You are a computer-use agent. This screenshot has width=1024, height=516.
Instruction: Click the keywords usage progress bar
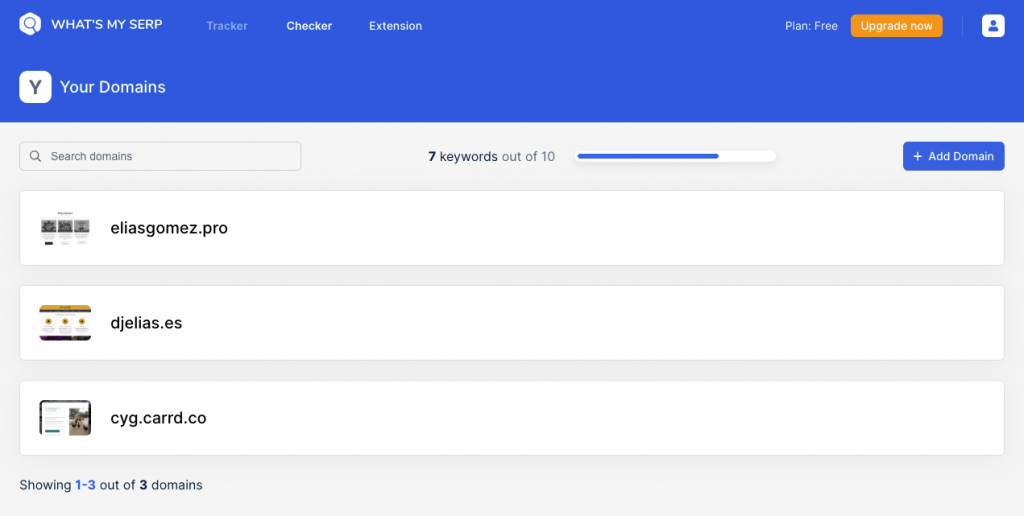click(x=675, y=156)
